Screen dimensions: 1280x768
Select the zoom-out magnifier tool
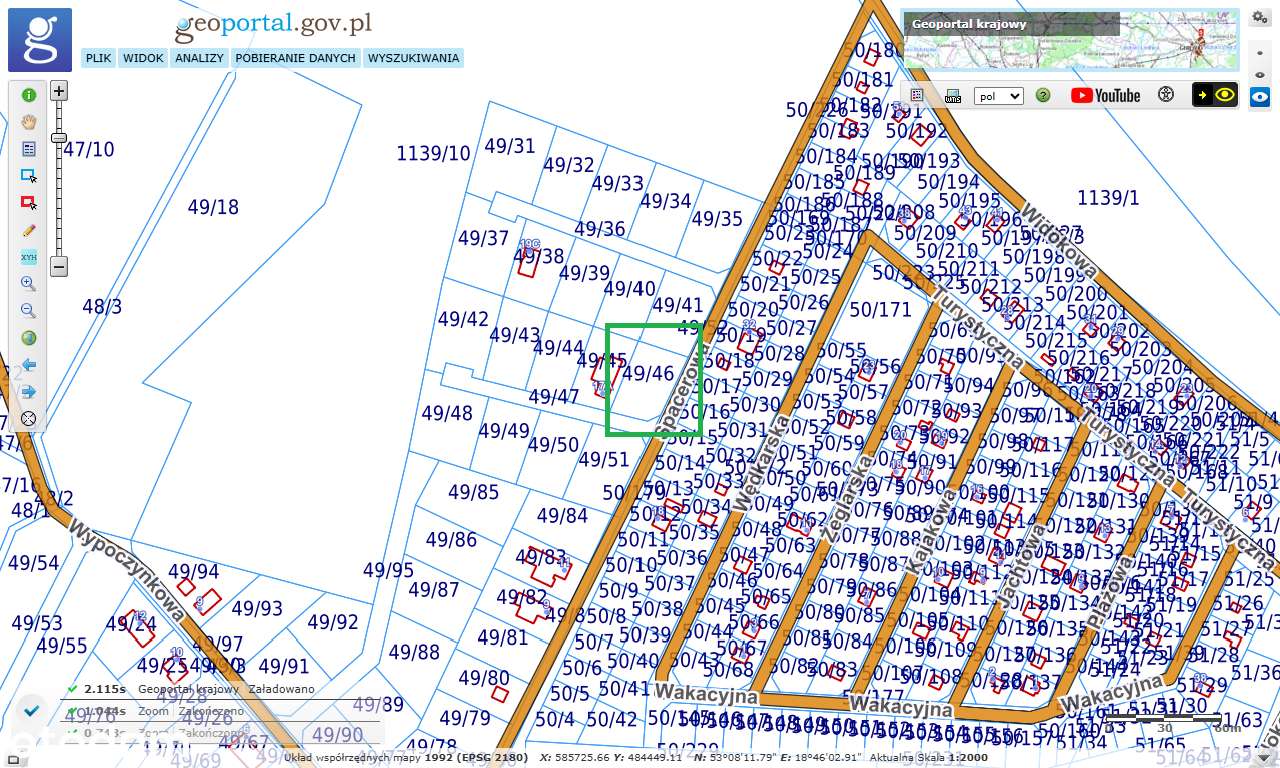pyautogui.click(x=28, y=311)
